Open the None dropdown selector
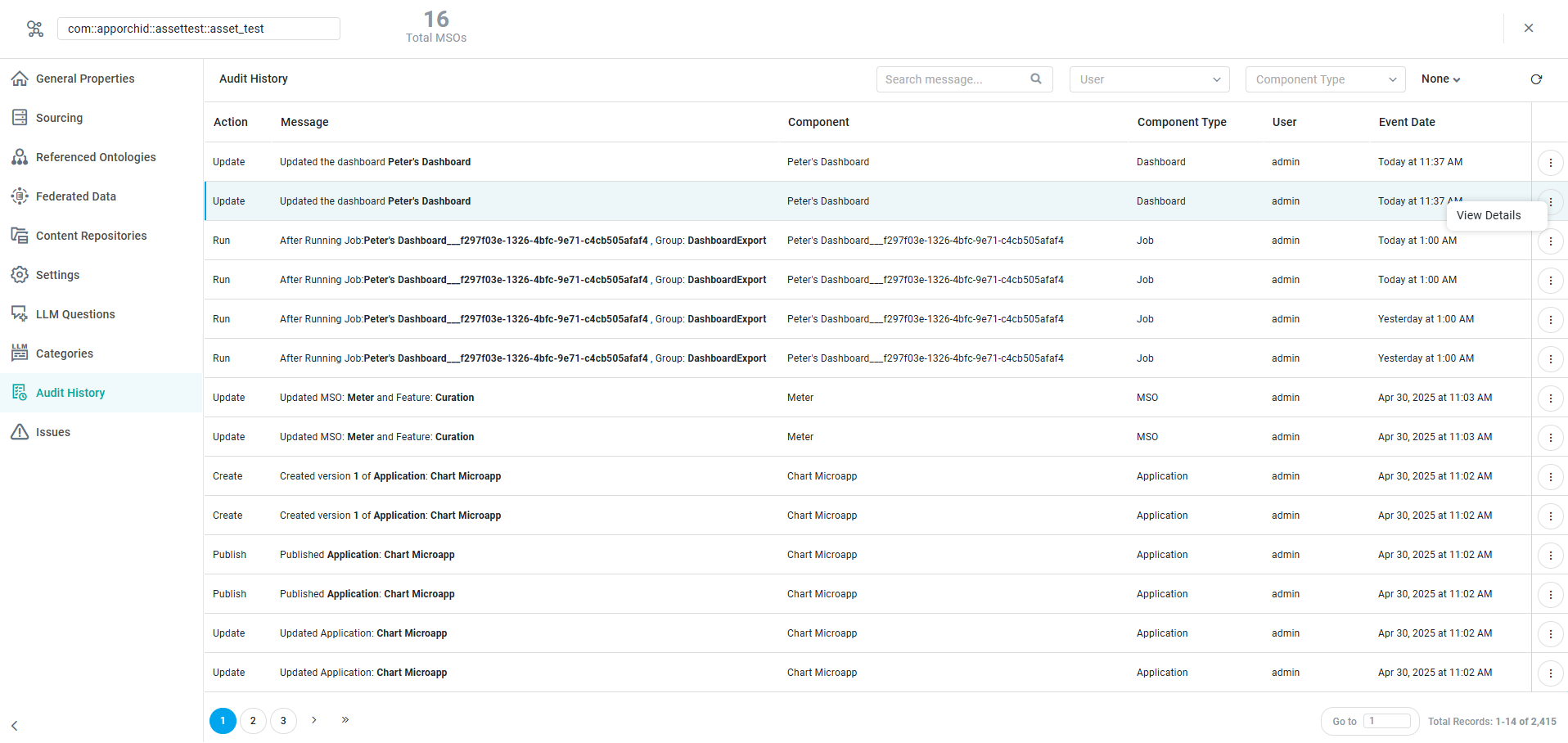Image resolution: width=1568 pixels, height=743 pixels. (1440, 79)
